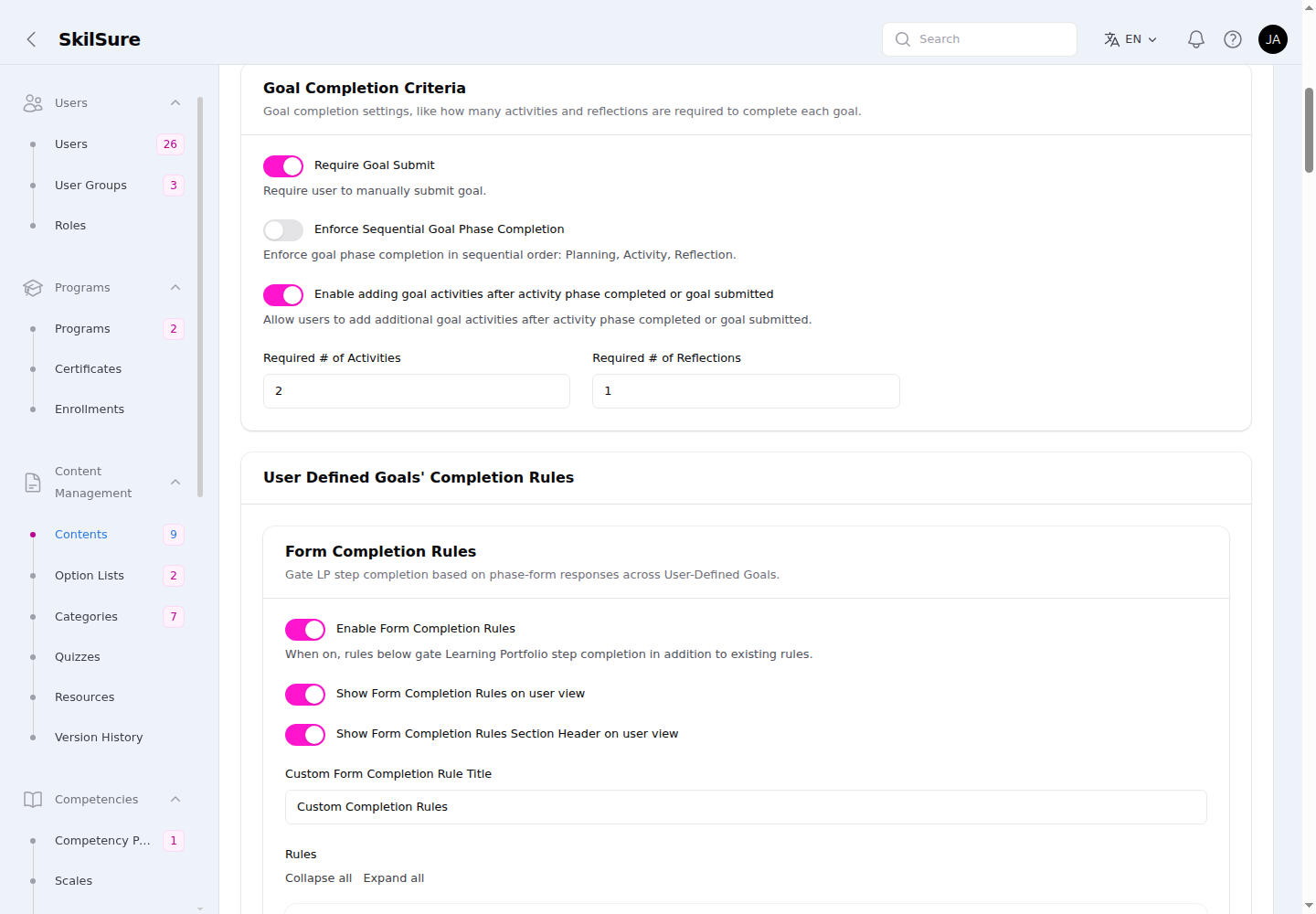Open the JA user avatar menu
The height and width of the screenshot is (914, 1316).
(x=1273, y=39)
